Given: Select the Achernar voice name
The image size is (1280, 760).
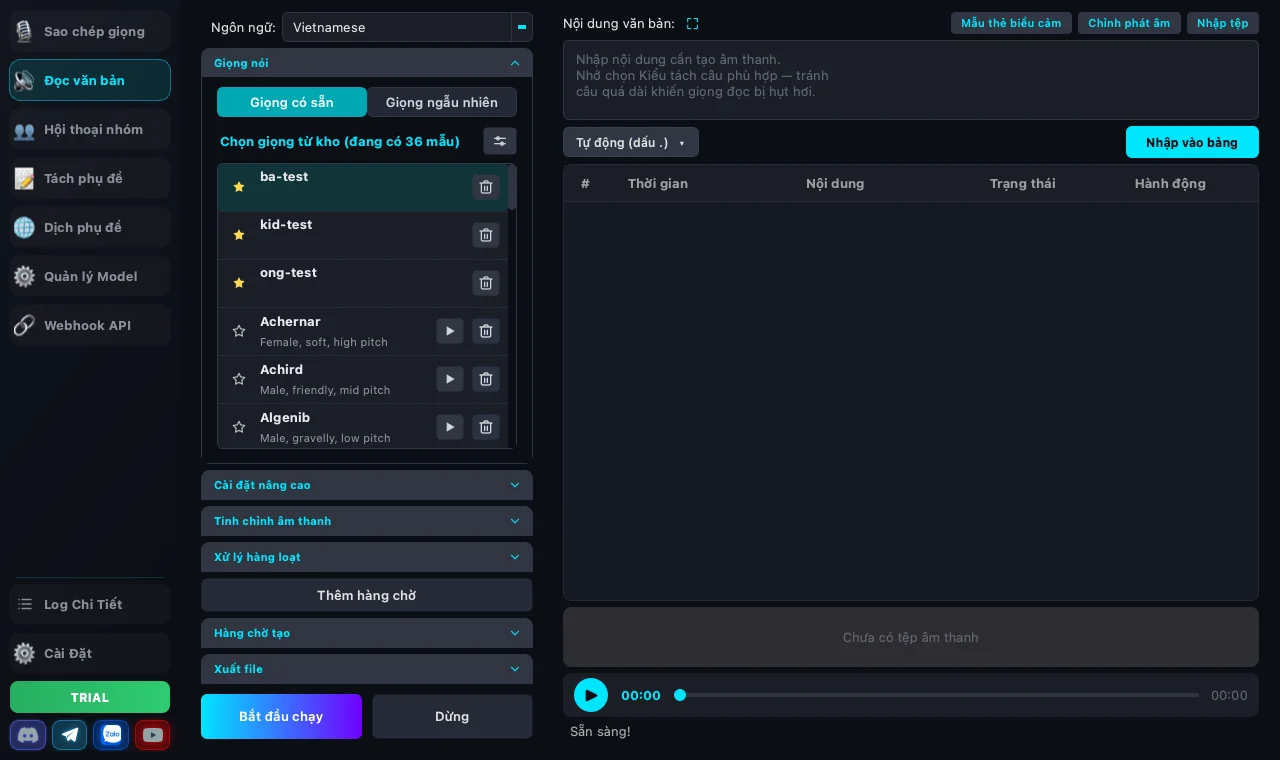Looking at the screenshot, I should click(x=290, y=321).
